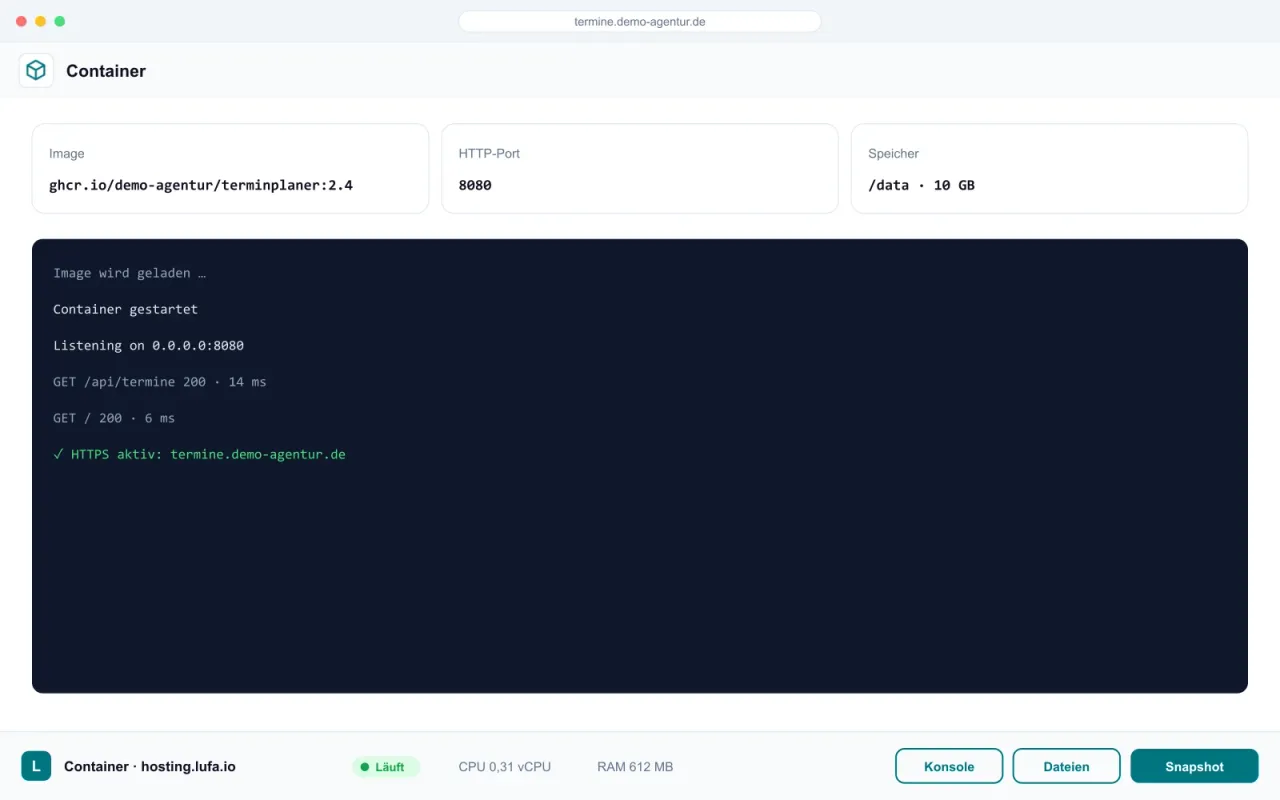Viewport: 1280px width, 800px height.
Task: Select storage value /data · 10 GB
Action: (x=921, y=185)
